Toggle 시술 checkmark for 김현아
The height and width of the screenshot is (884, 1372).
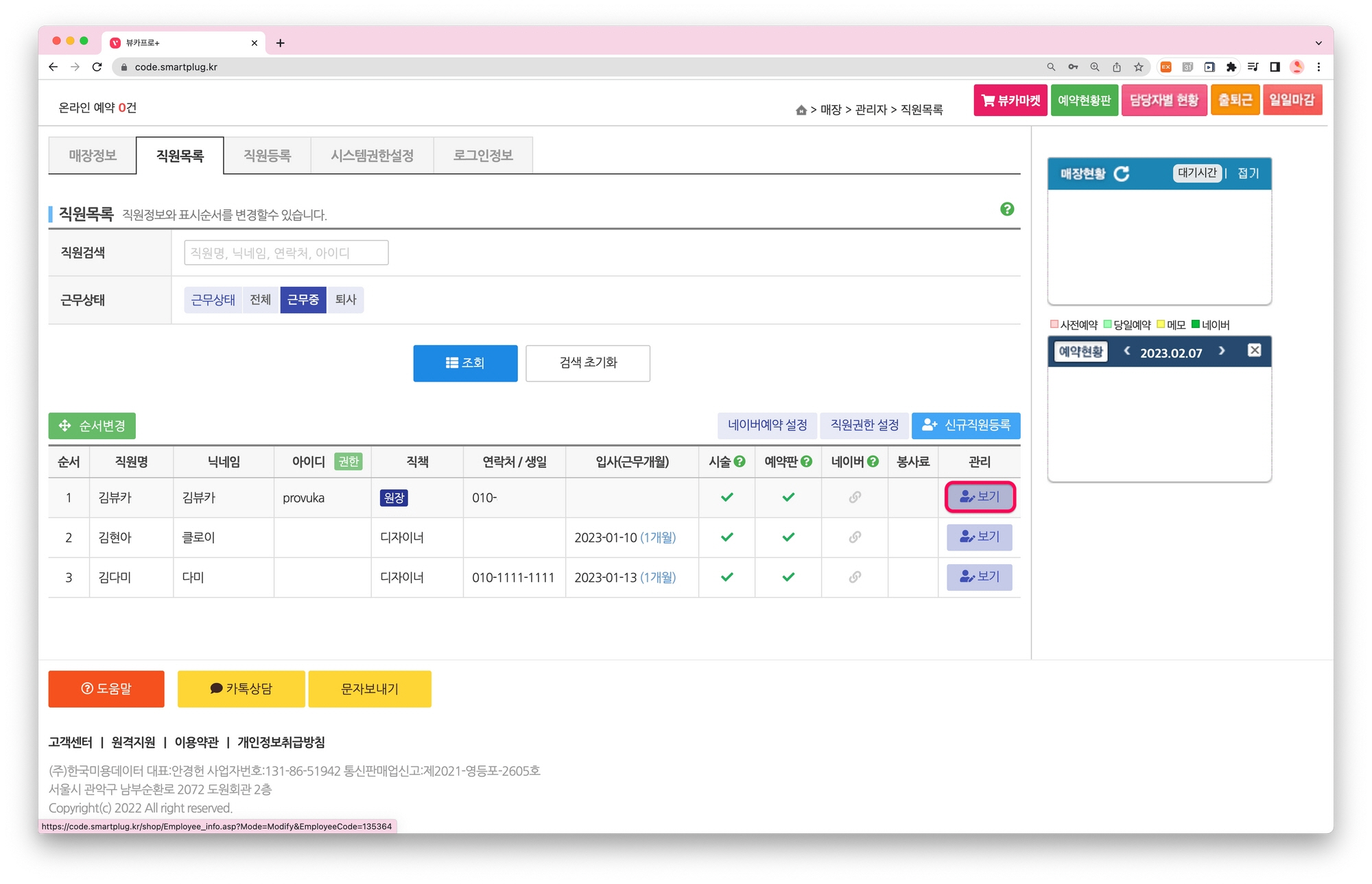click(x=726, y=537)
